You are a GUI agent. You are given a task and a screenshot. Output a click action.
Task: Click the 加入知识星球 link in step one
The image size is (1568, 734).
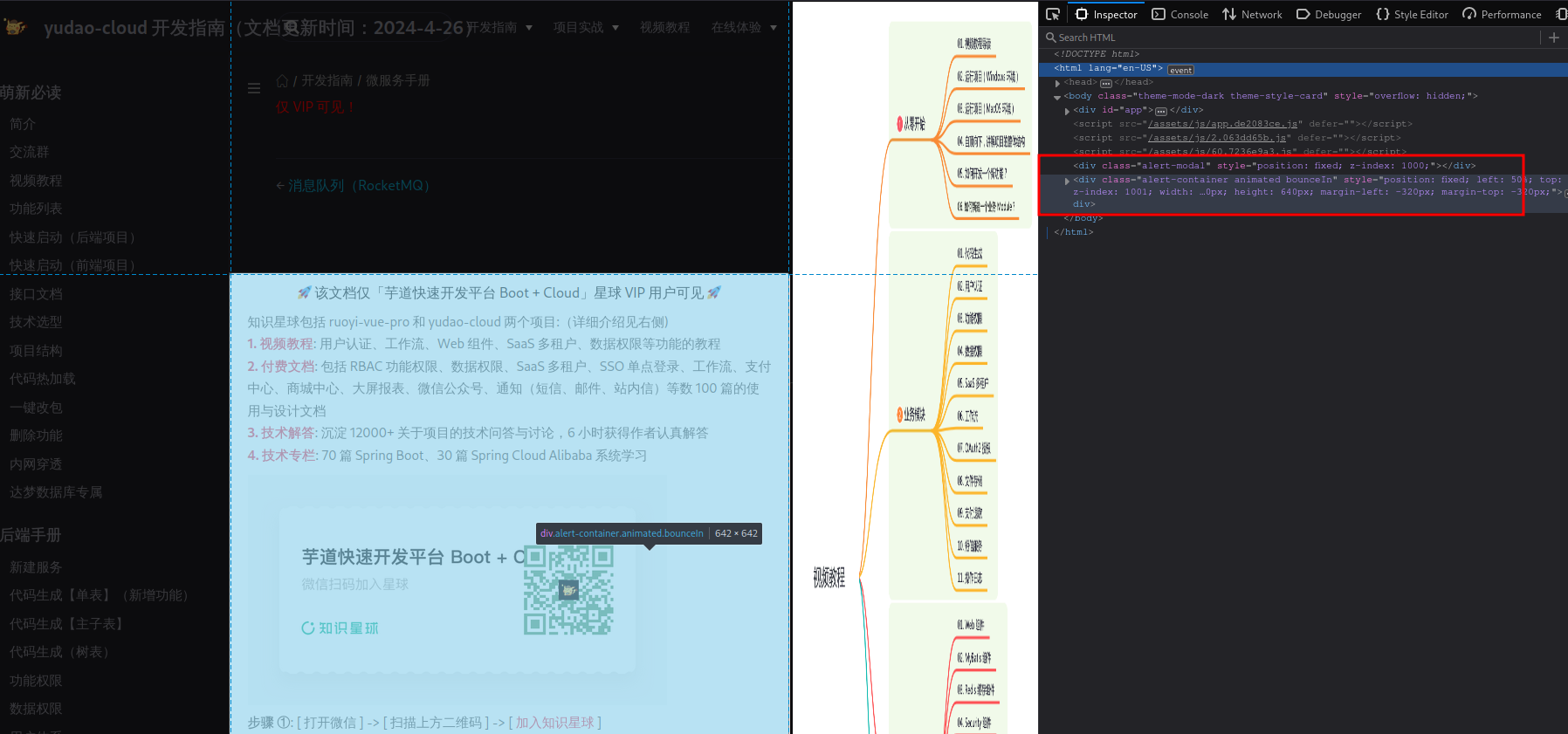tap(554, 723)
